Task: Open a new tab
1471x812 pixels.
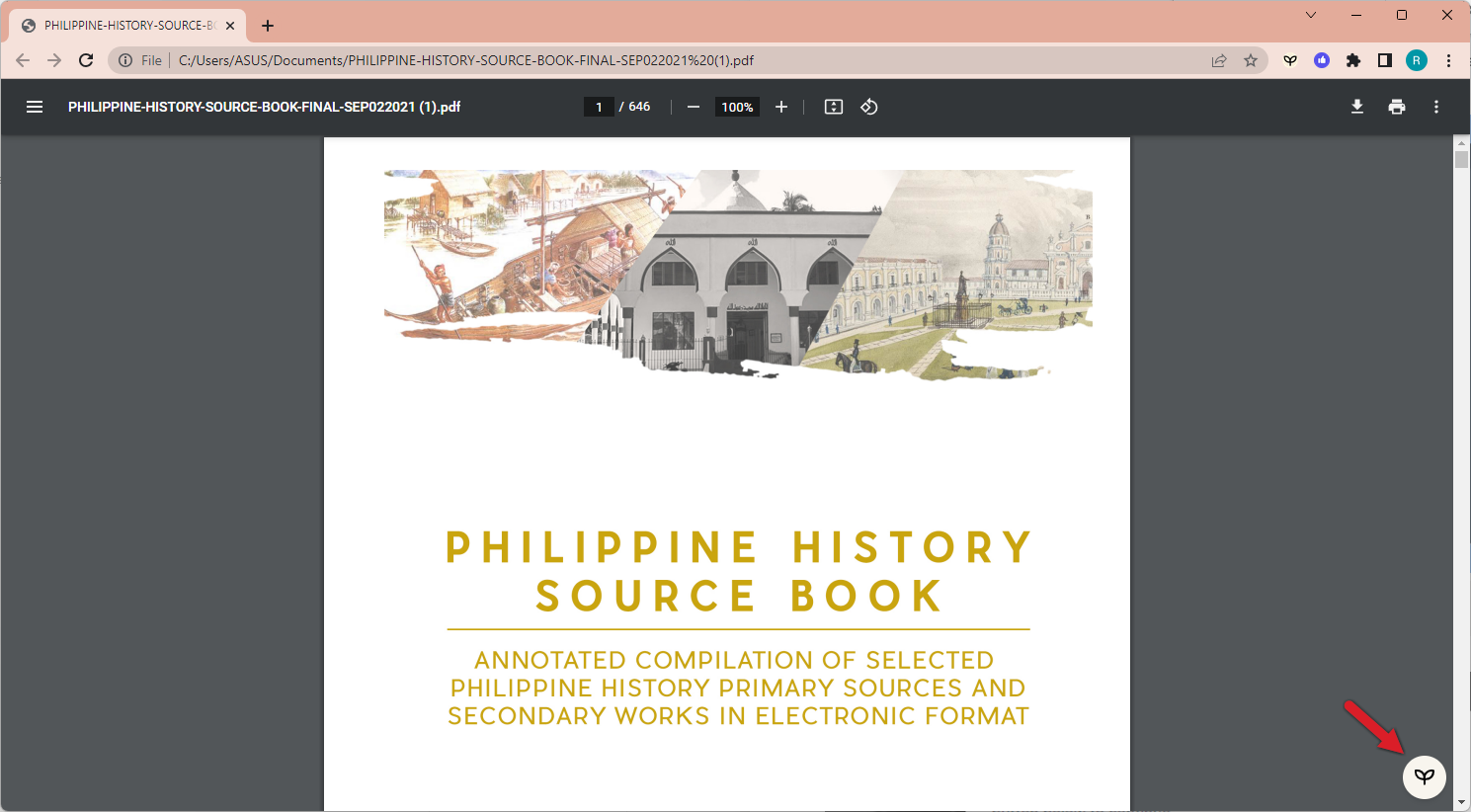Action: point(268,26)
